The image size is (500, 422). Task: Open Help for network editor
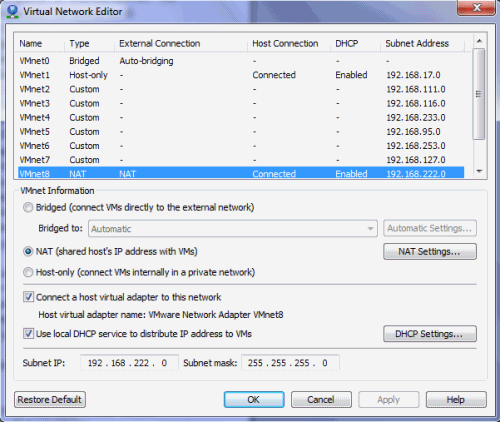click(456, 399)
